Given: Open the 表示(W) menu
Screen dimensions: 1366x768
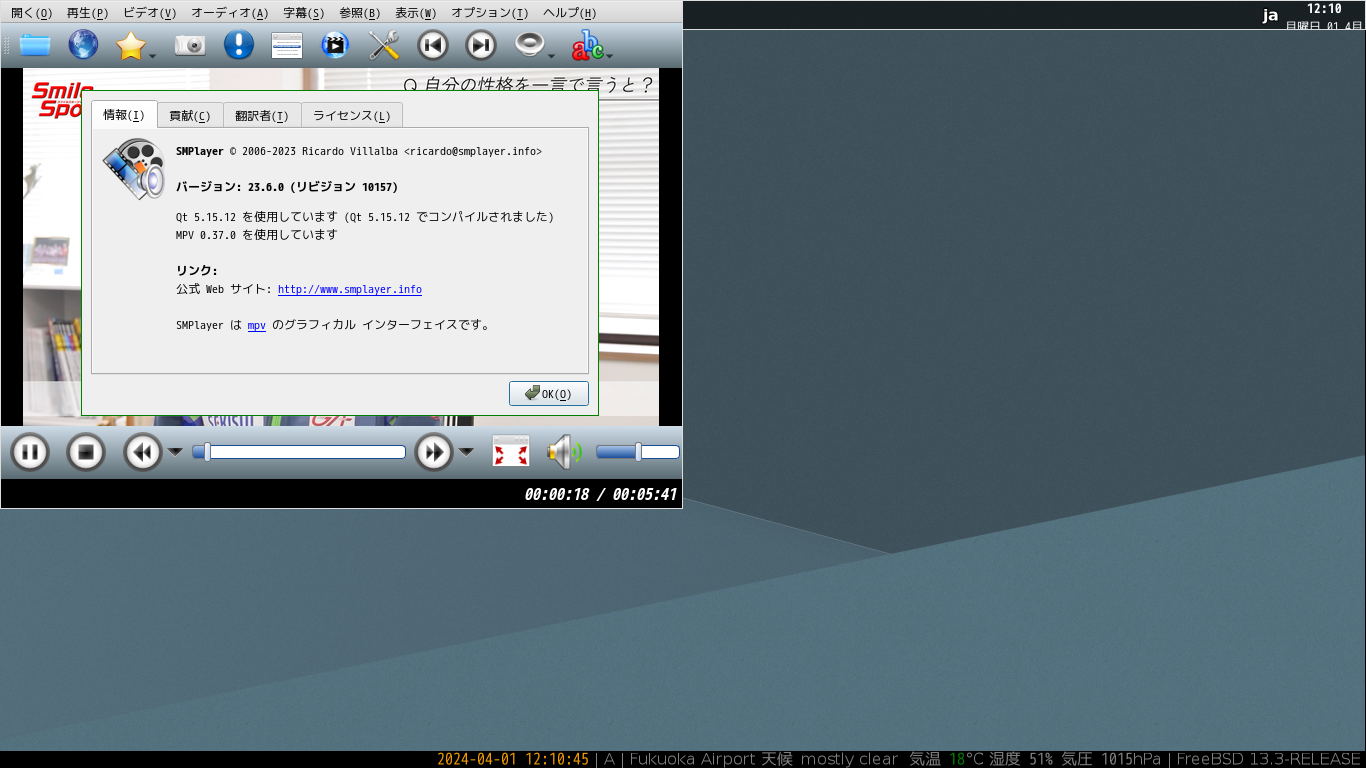Looking at the screenshot, I should pyautogui.click(x=415, y=13).
